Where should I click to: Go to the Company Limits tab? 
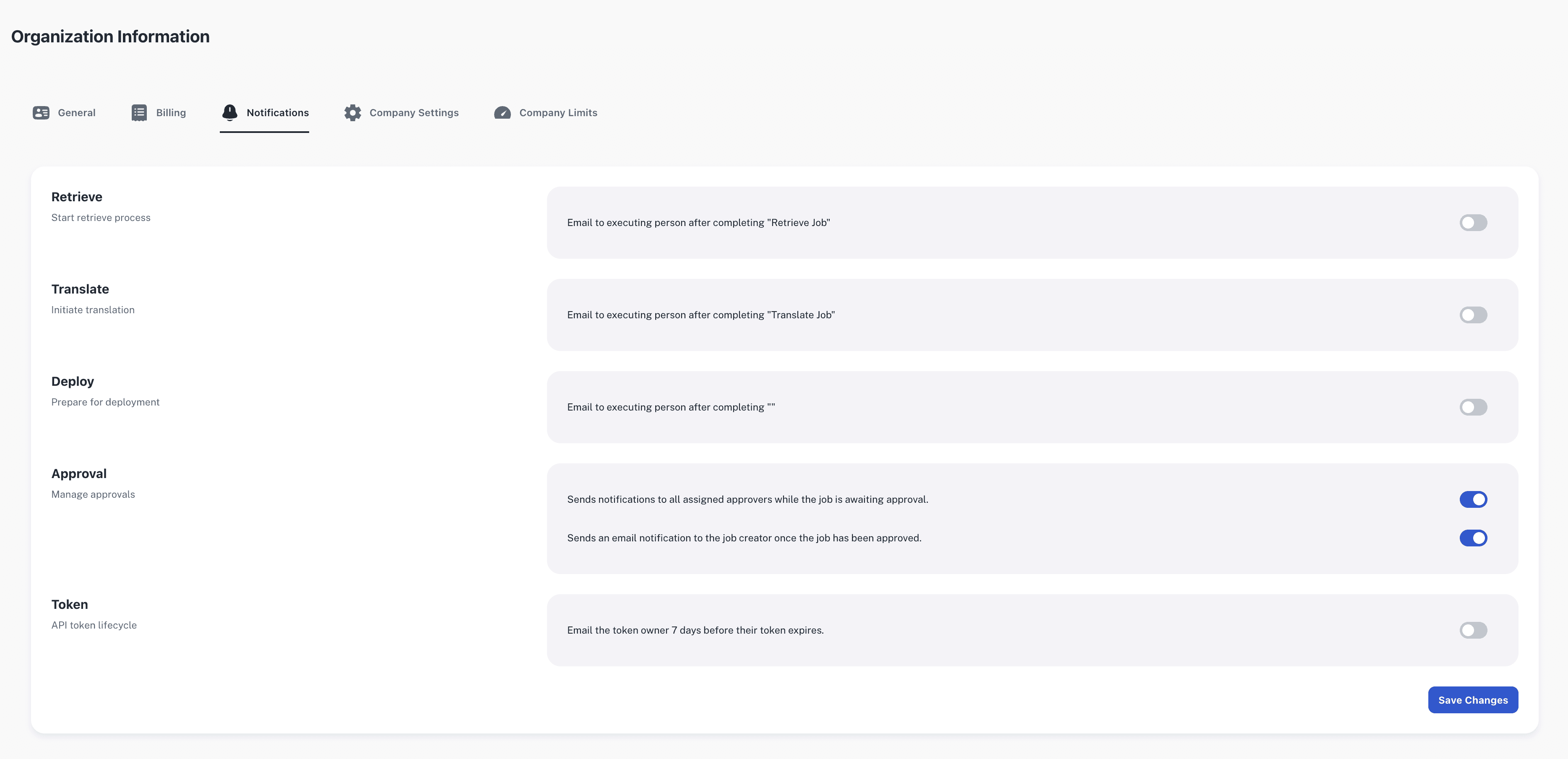(x=545, y=113)
